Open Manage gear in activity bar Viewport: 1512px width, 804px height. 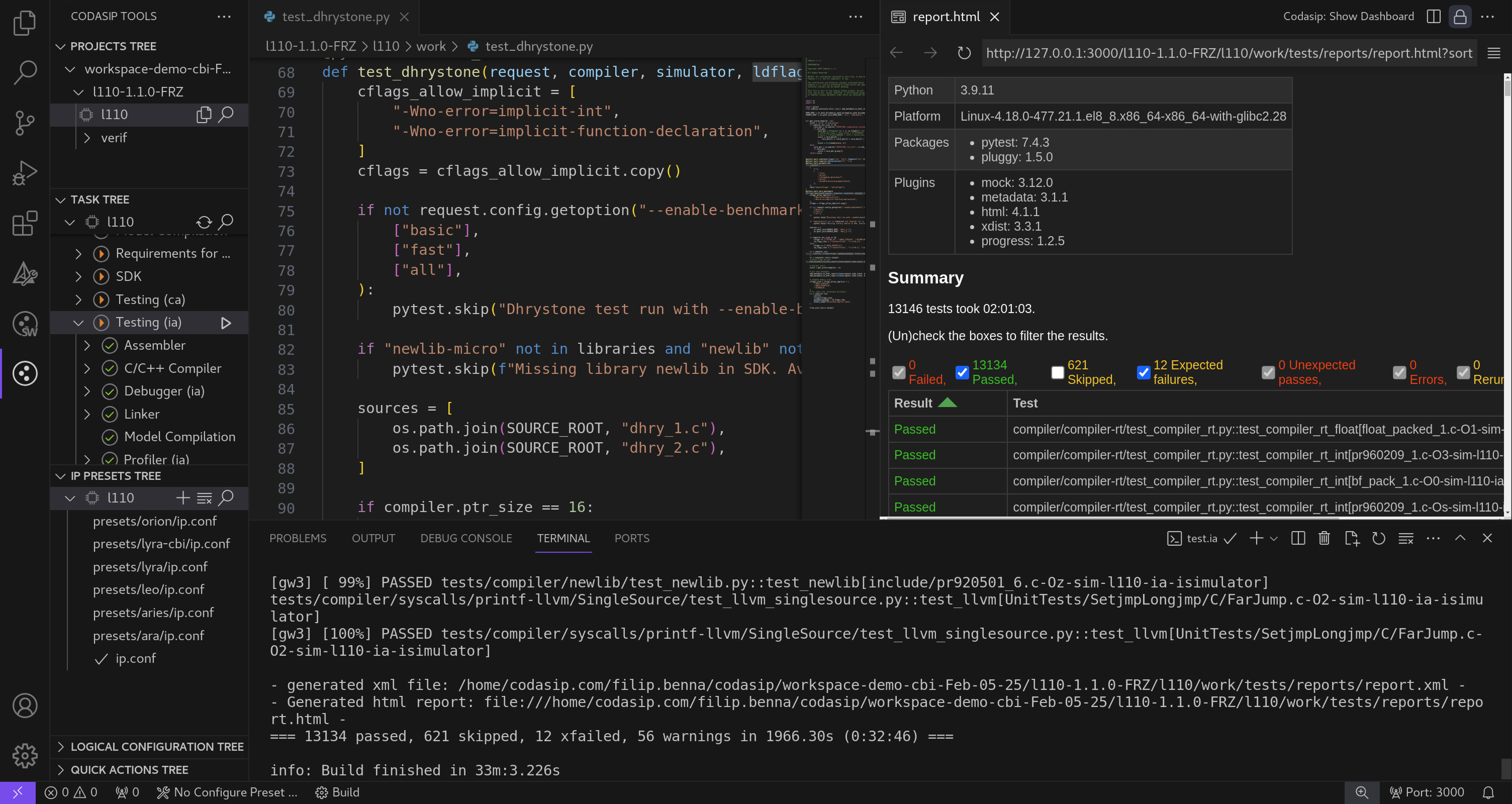25,755
